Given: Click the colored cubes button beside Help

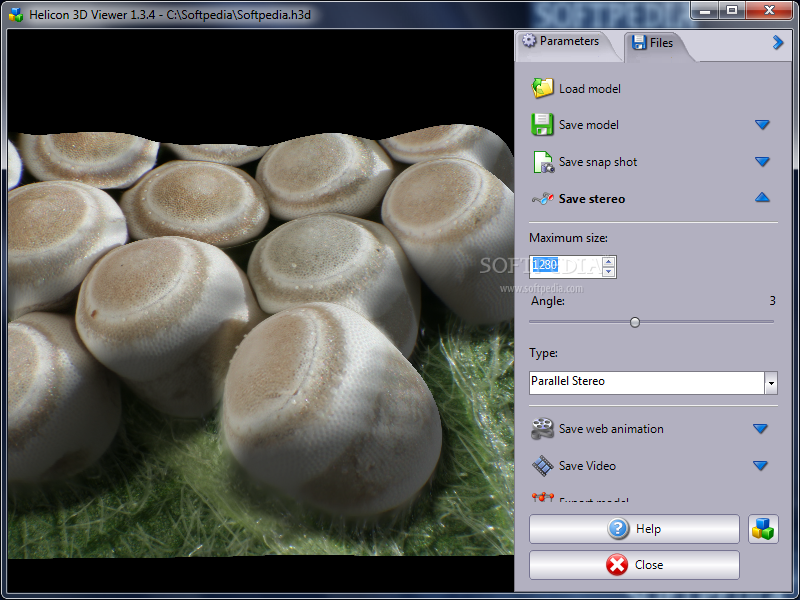Looking at the screenshot, I should click(763, 529).
